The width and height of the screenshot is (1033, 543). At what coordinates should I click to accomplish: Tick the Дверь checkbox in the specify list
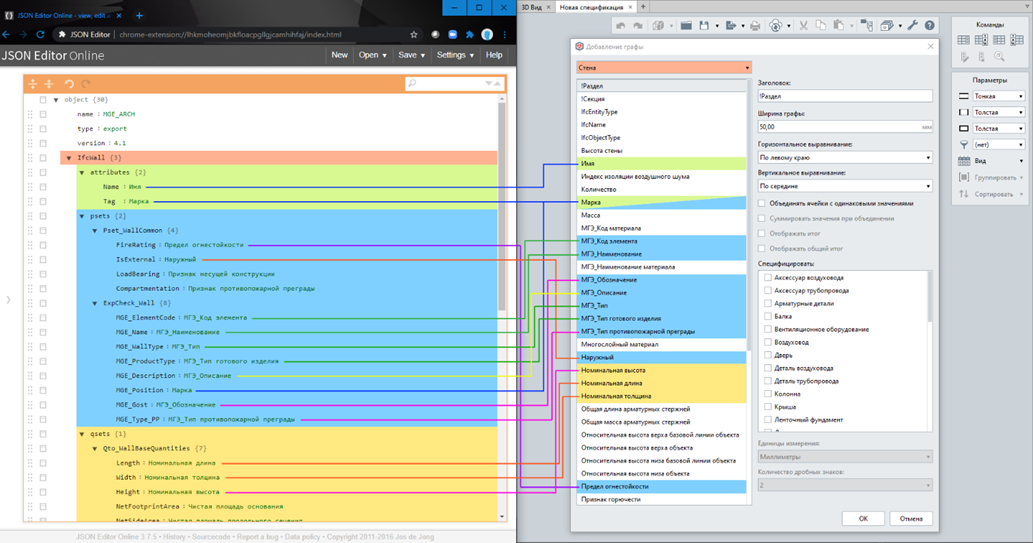point(768,355)
